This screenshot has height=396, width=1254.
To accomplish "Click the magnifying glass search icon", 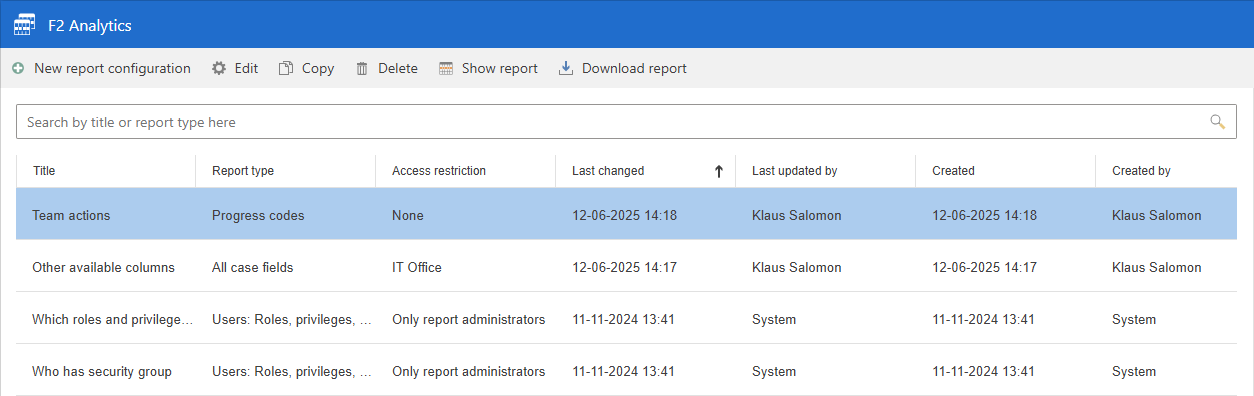I will pos(1217,122).
